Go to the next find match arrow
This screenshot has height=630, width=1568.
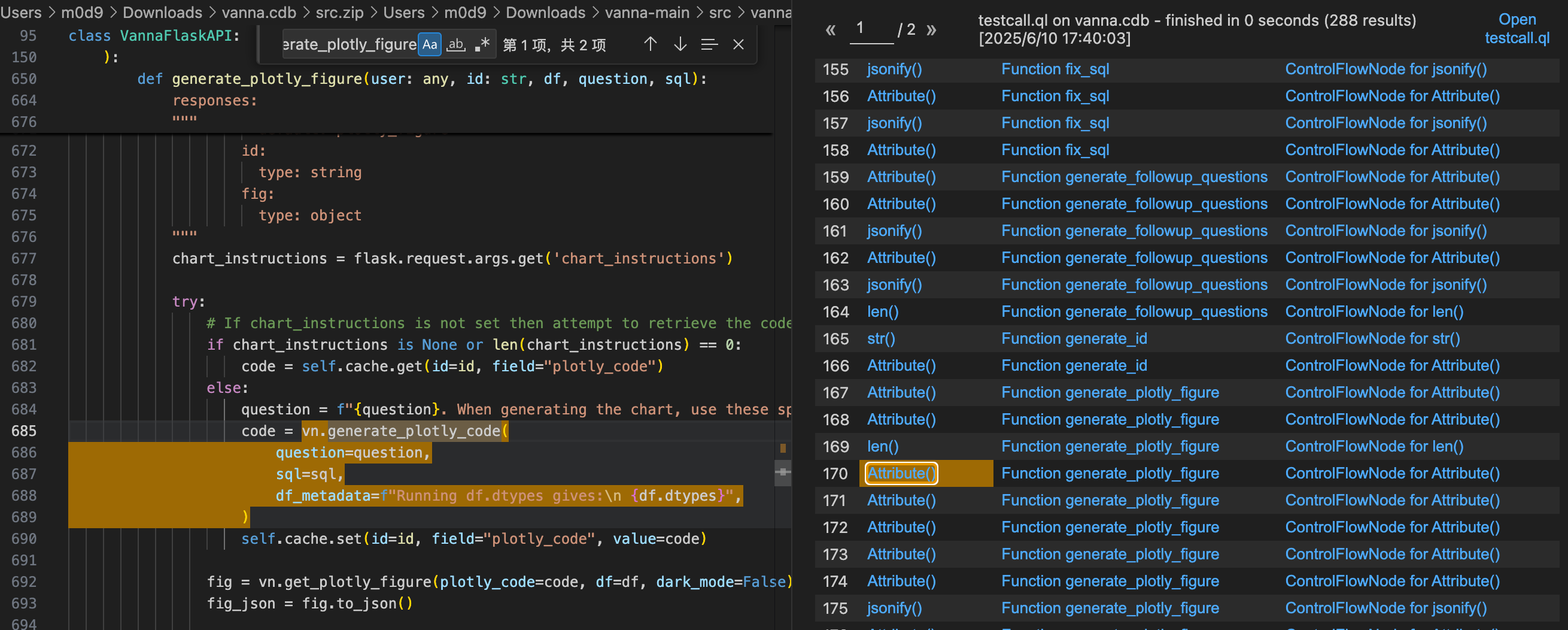(680, 44)
